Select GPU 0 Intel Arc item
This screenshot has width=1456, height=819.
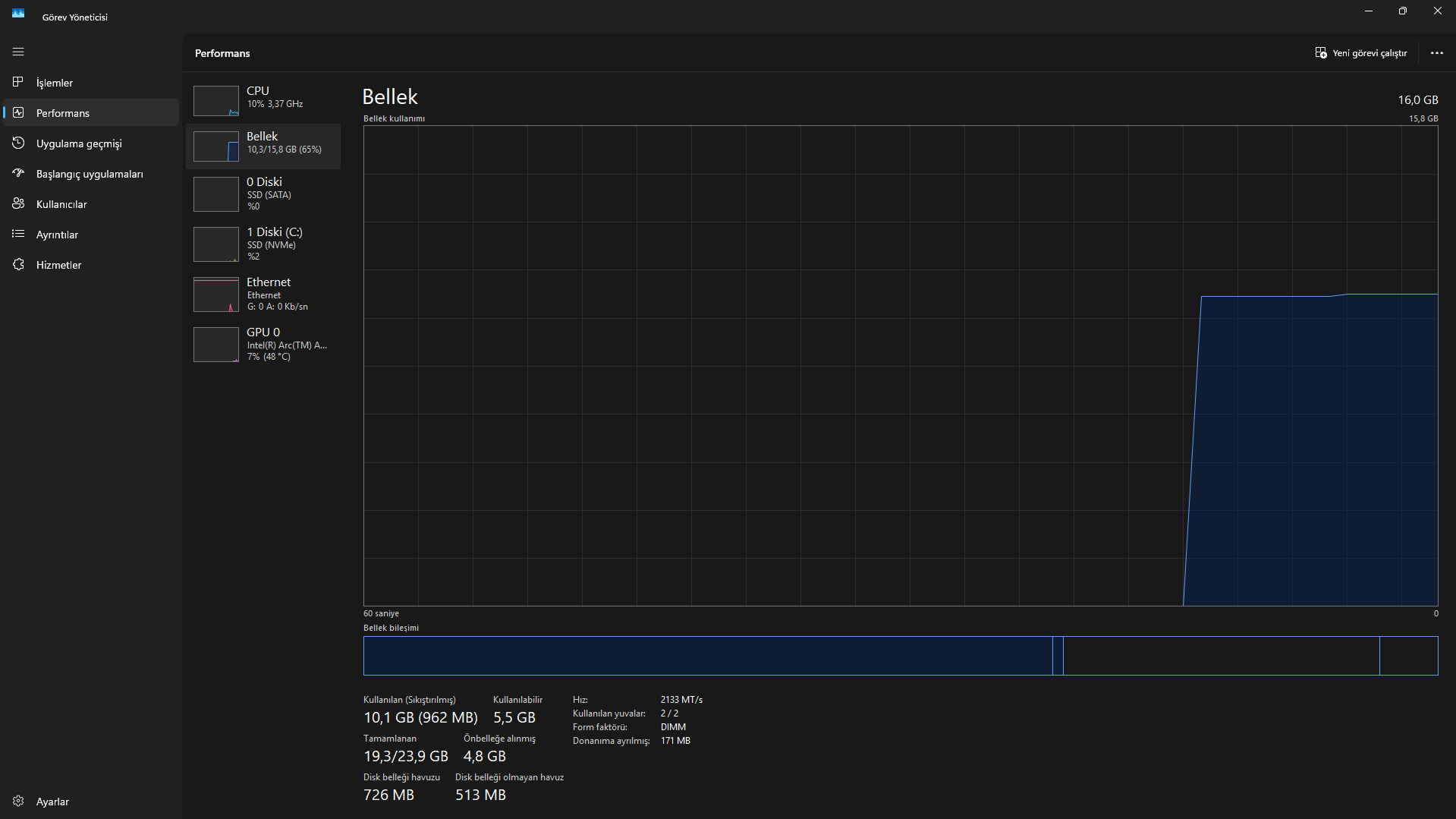263,344
